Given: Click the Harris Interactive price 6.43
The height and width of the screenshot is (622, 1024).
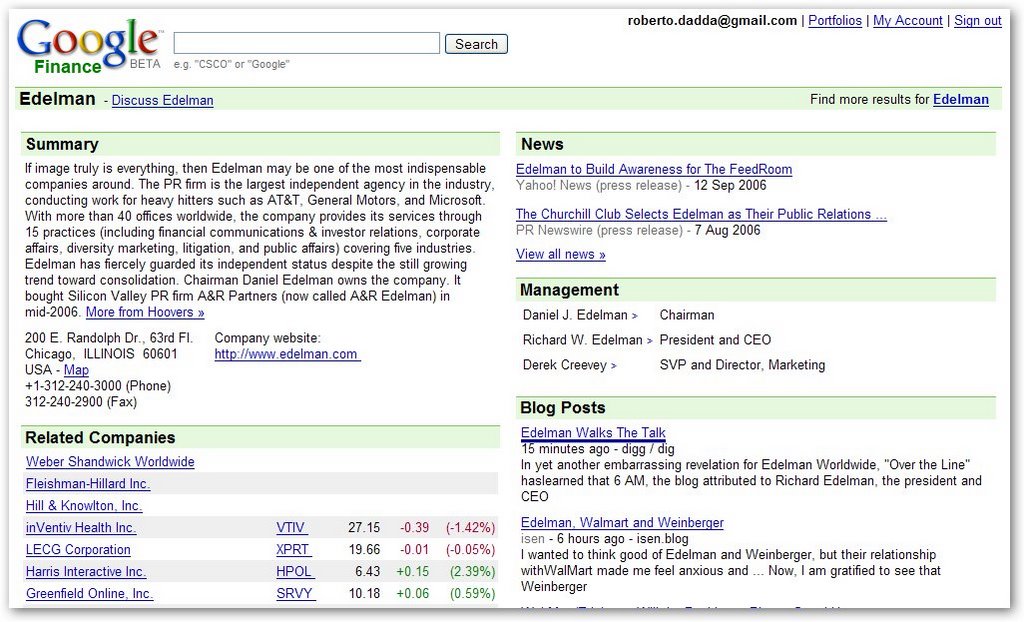Looking at the screenshot, I should [368, 572].
